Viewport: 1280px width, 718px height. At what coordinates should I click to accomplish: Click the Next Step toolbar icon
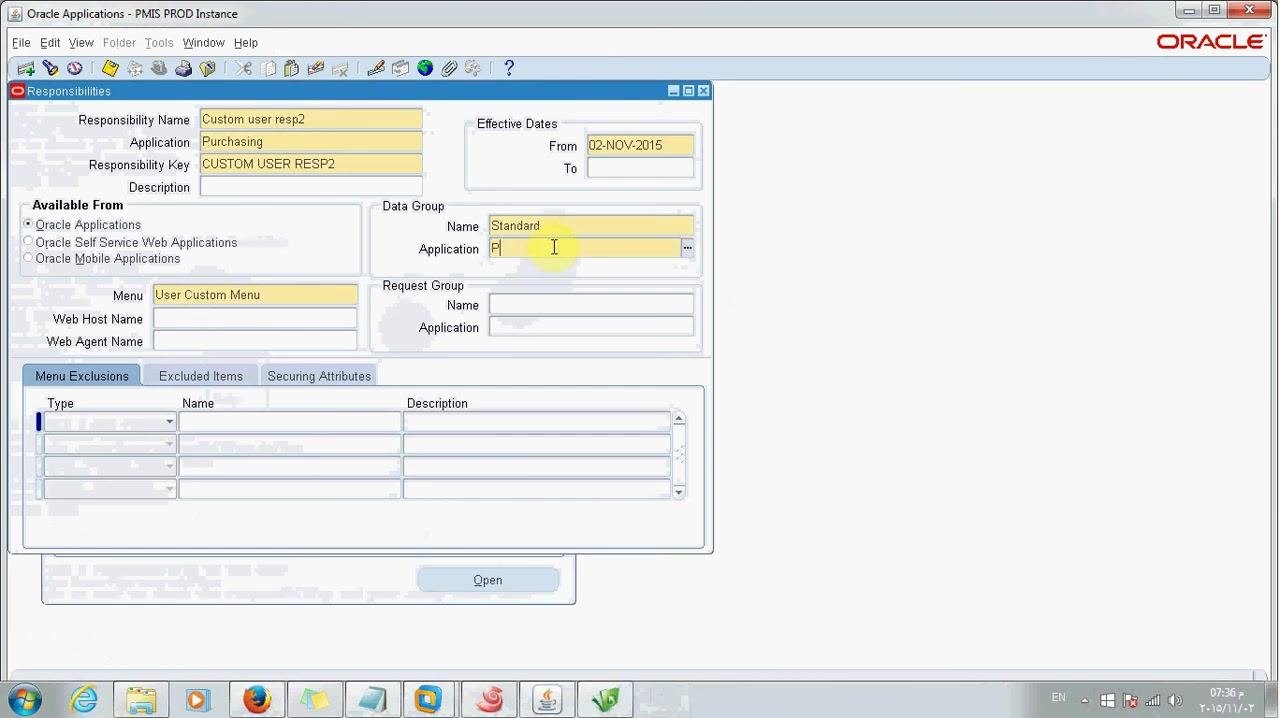pyautogui.click(x=134, y=68)
